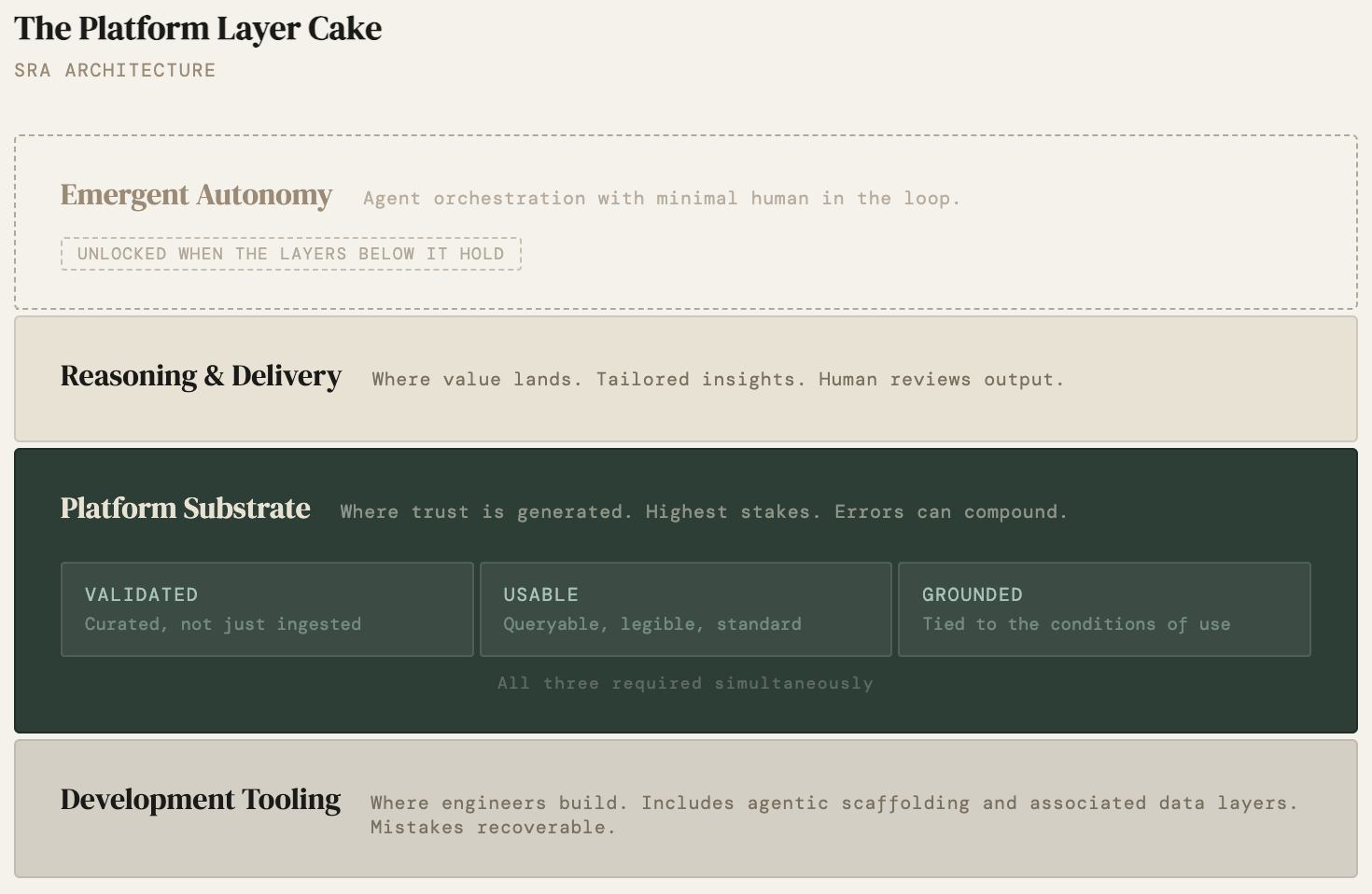Click the 'UNLOCKED WHEN THE LAYERS BELOW IT HOLD' badge

290,254
